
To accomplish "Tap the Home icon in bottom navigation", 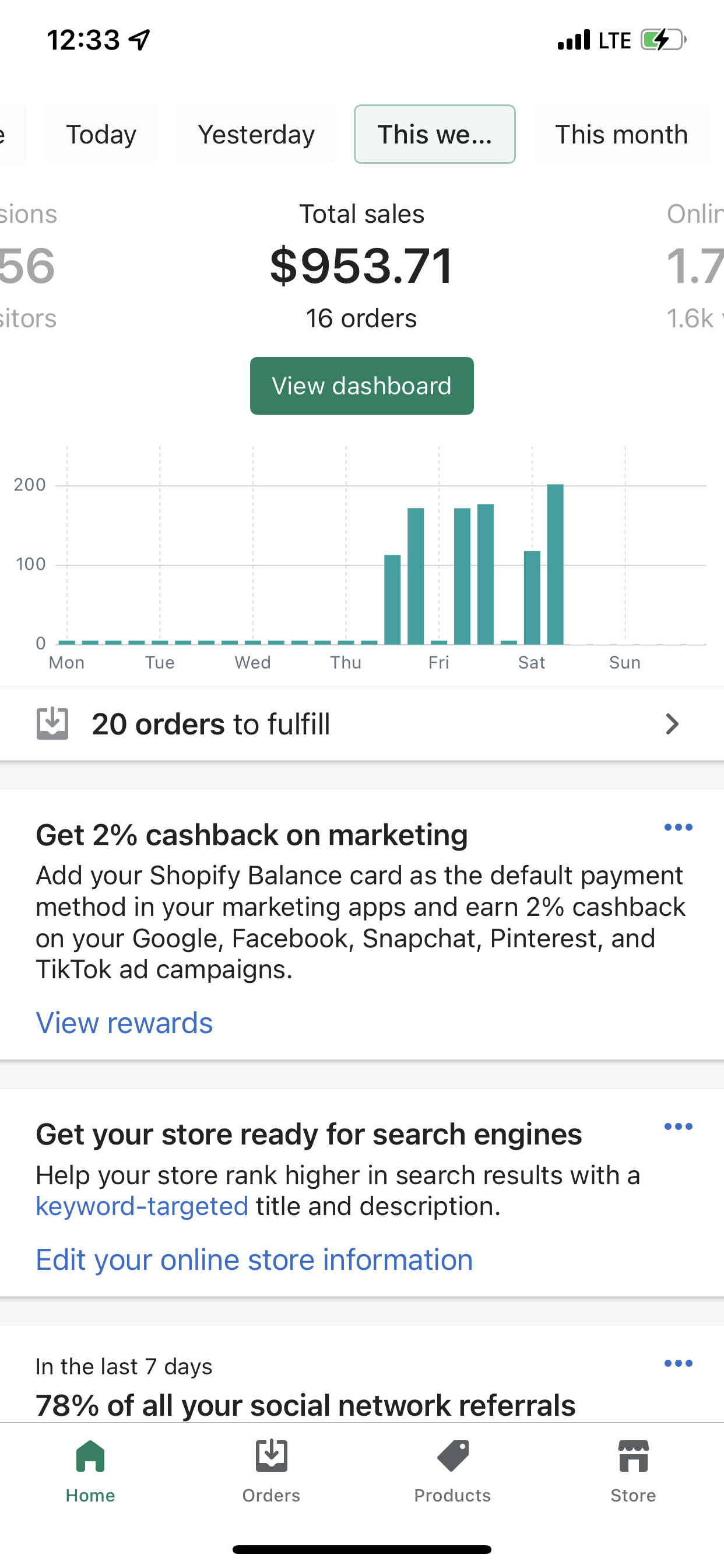I will pos(90,1456).
